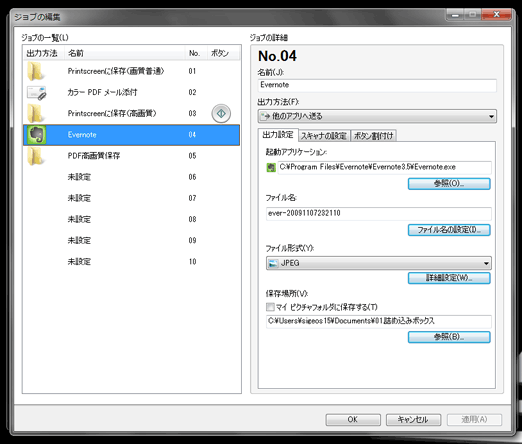Click 参照(B) to browse for the save location
This screenshot has width=522, height=444.
[449, 337]
